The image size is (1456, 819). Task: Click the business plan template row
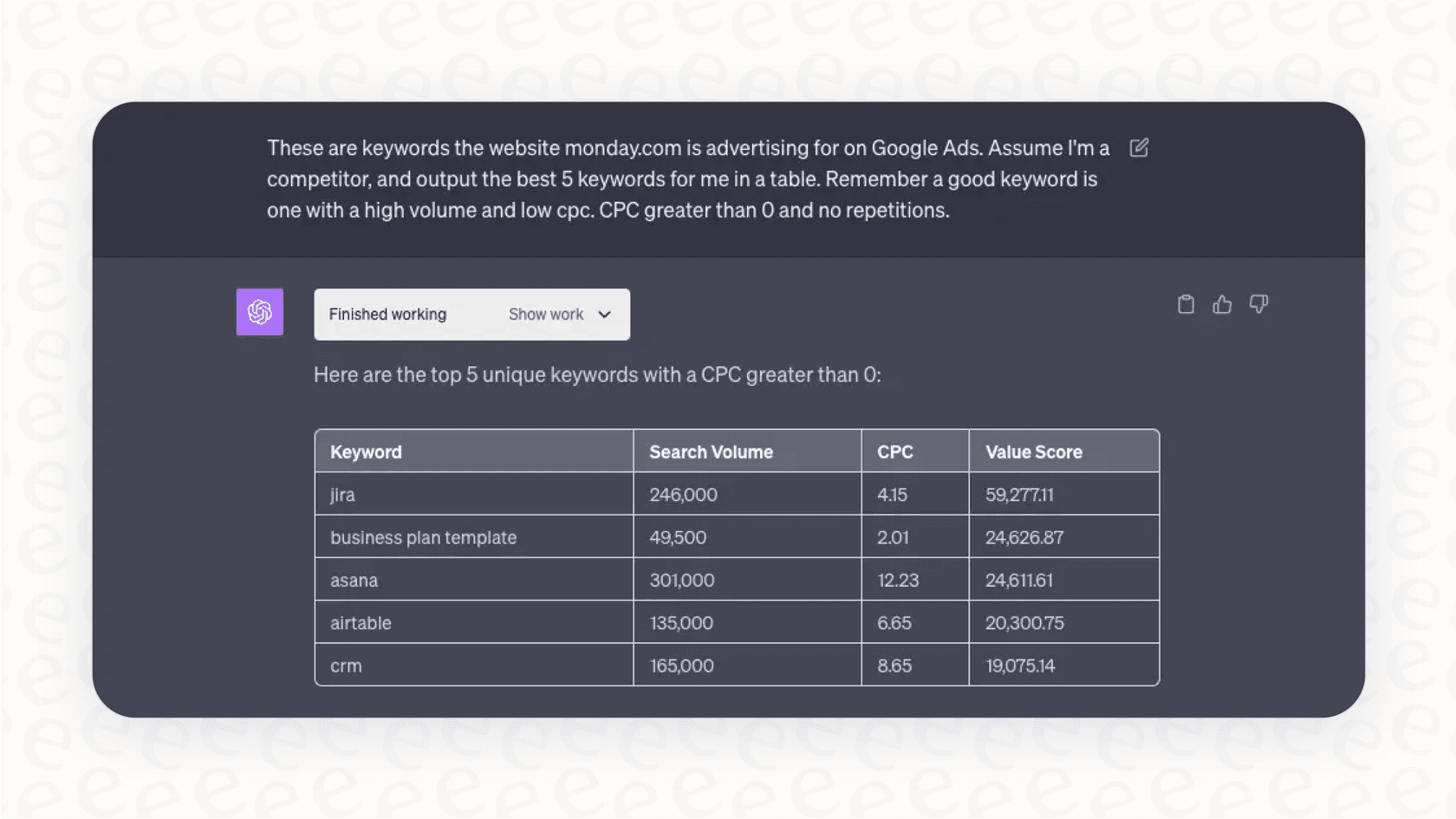click(x=423, y=536)
